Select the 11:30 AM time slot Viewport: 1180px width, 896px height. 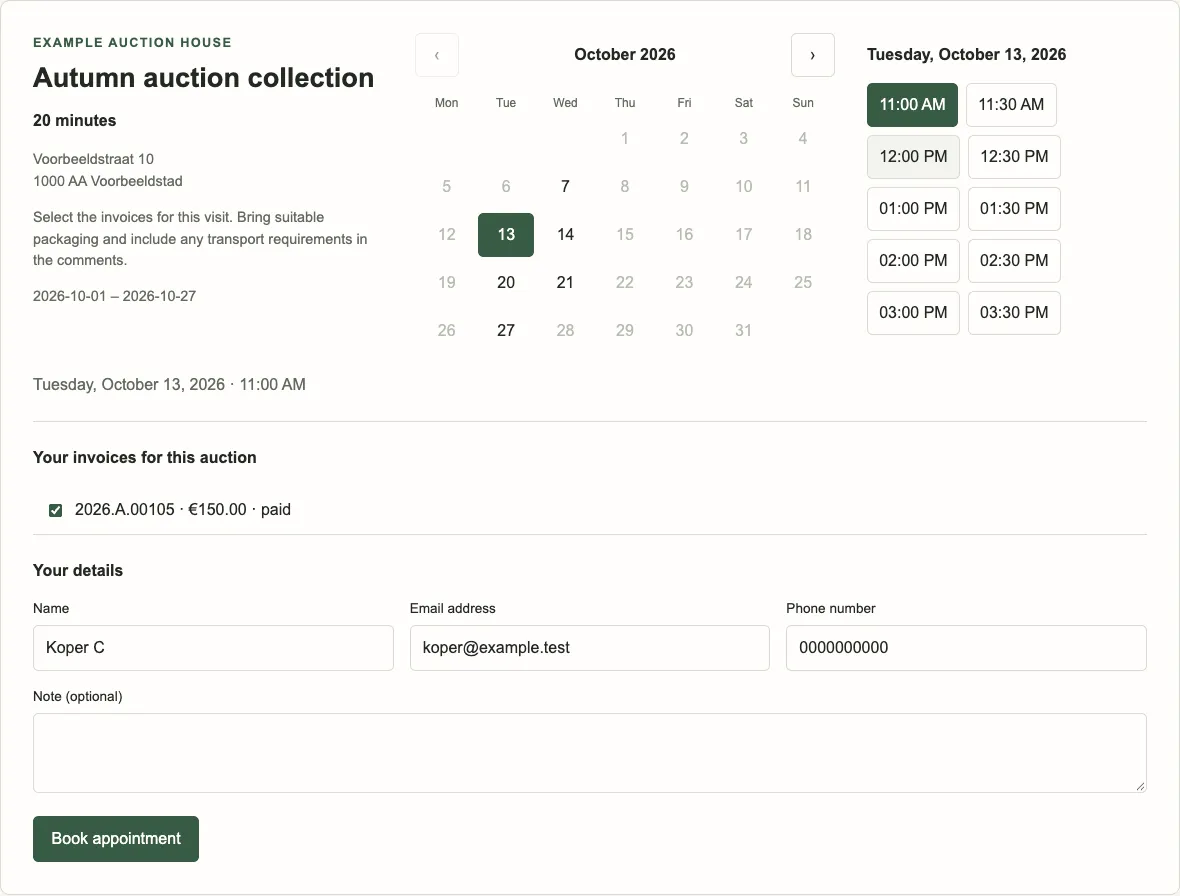[1011, 105]
